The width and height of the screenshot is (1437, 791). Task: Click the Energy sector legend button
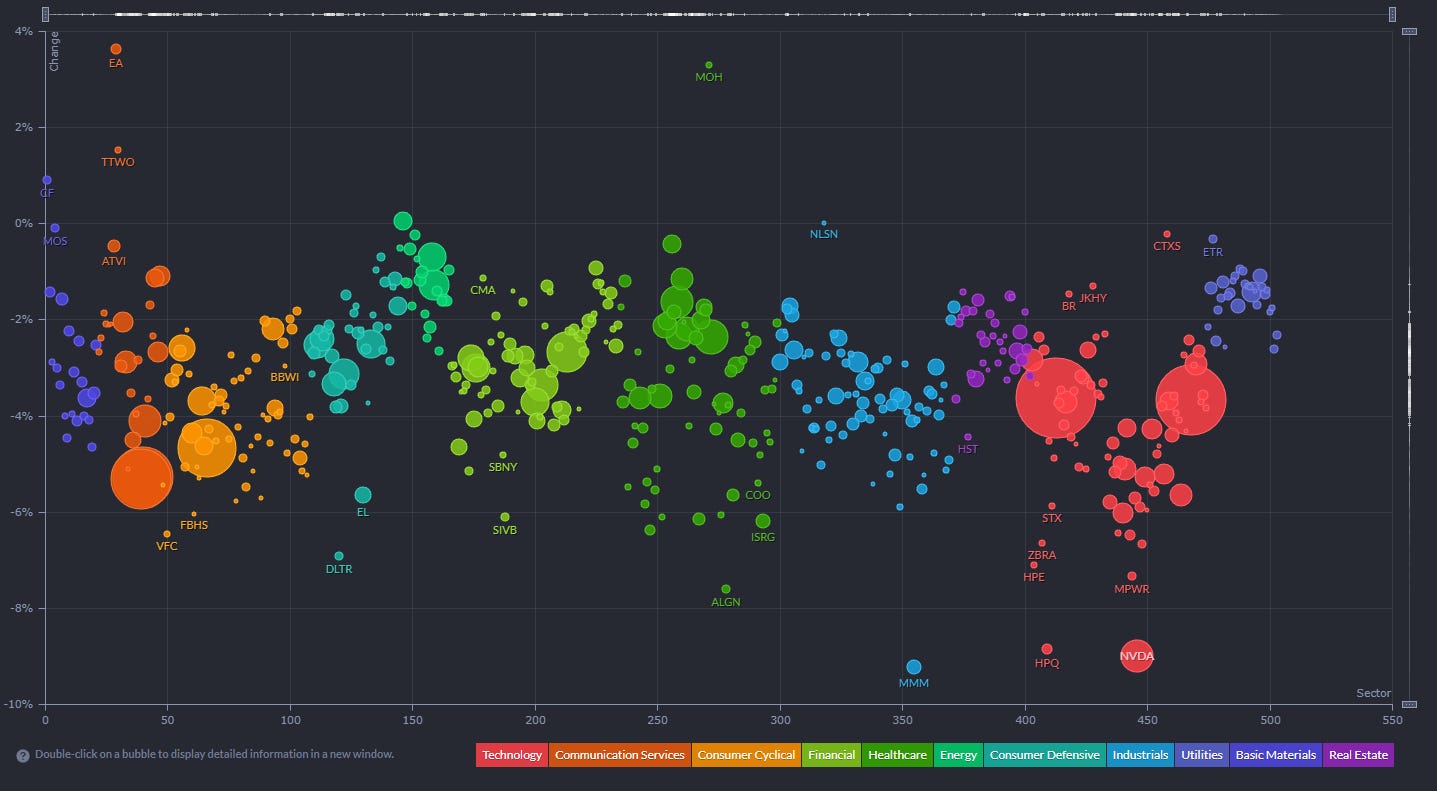958,755
